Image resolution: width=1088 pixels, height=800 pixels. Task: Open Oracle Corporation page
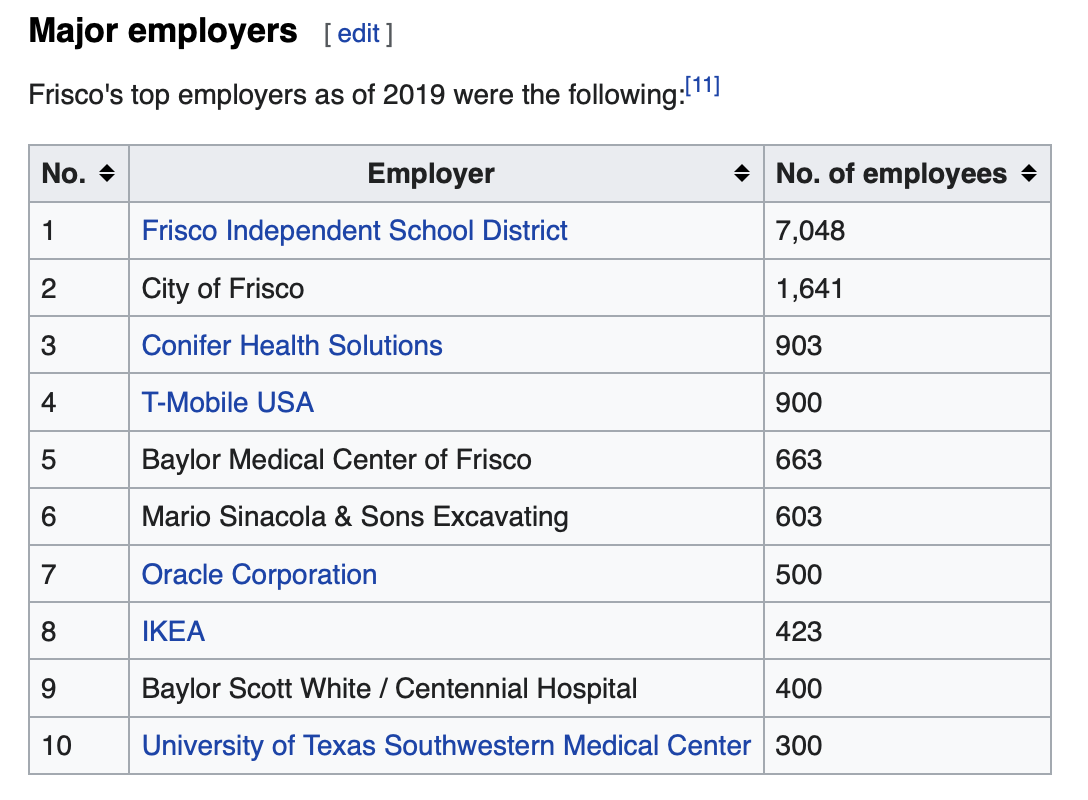[x=260, y=575]
